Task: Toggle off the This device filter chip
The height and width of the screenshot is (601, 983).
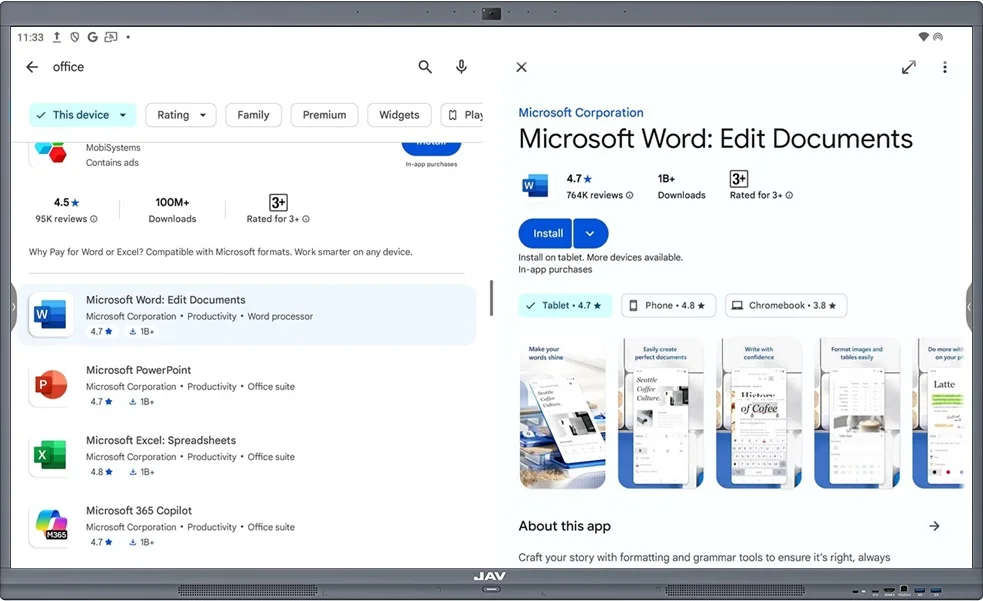Action: point(82,114)
